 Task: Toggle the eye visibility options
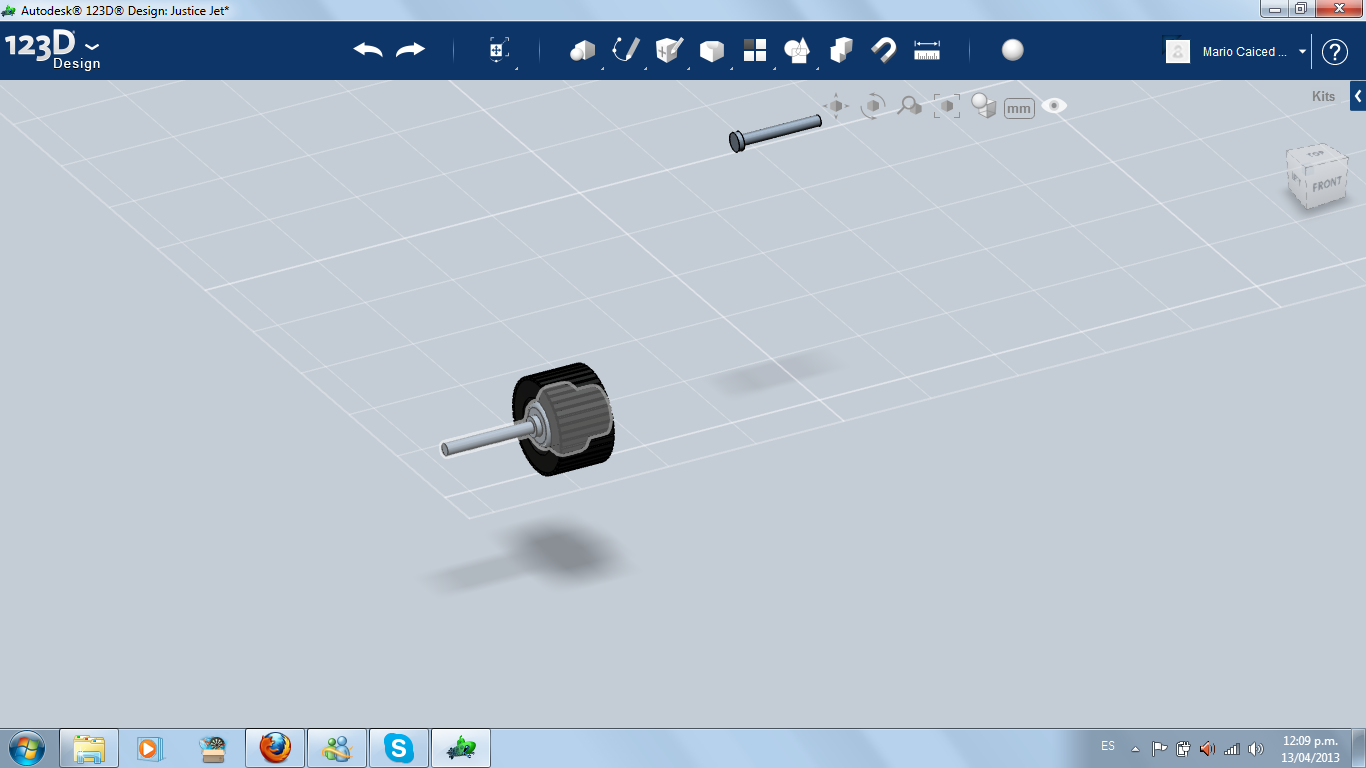tap(1054, 105)
